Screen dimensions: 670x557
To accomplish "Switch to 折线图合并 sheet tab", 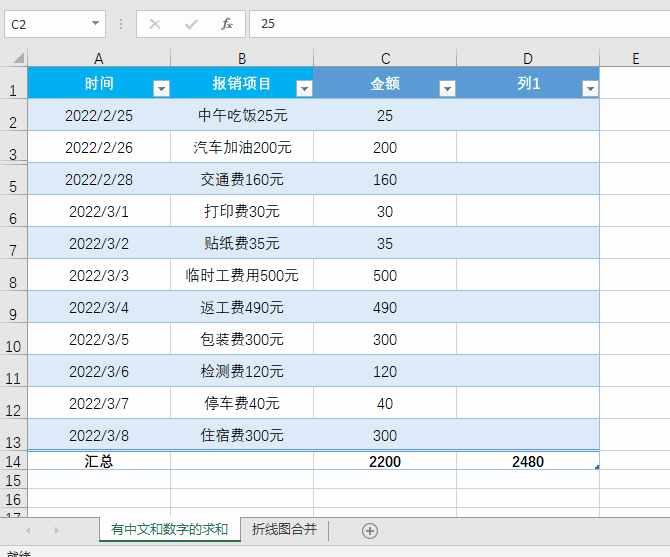I will [284, 530].
